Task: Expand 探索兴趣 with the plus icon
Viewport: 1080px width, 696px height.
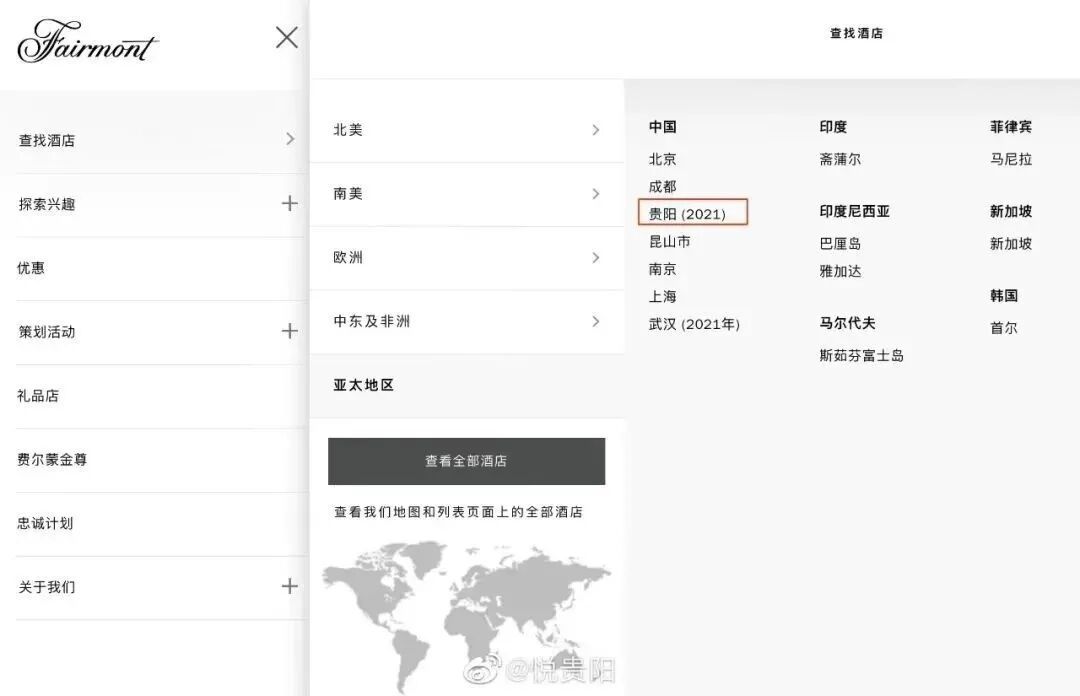Action: [x=289, y=203]
